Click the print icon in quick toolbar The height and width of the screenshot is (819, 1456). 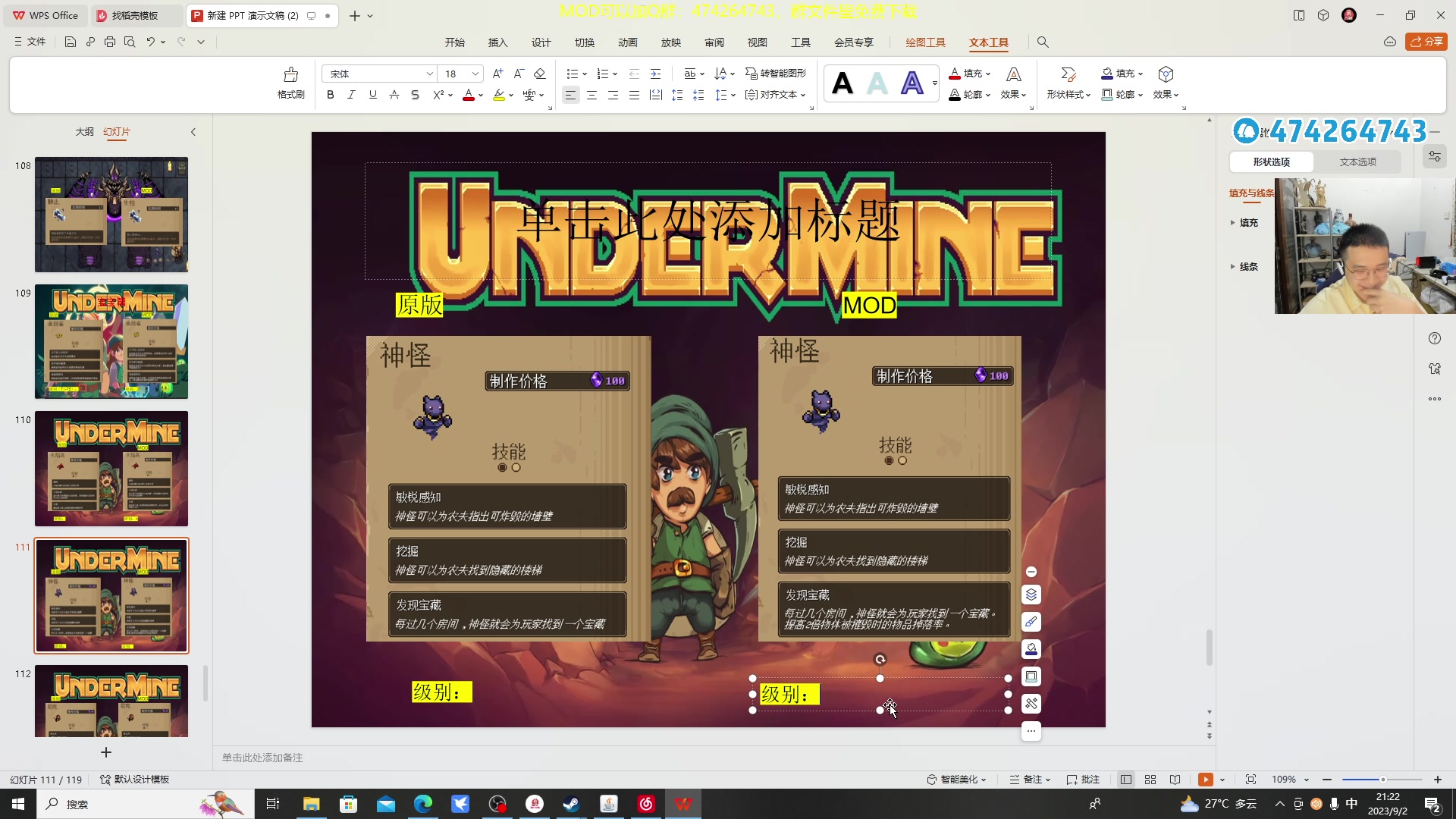click(x=110, y=42)
